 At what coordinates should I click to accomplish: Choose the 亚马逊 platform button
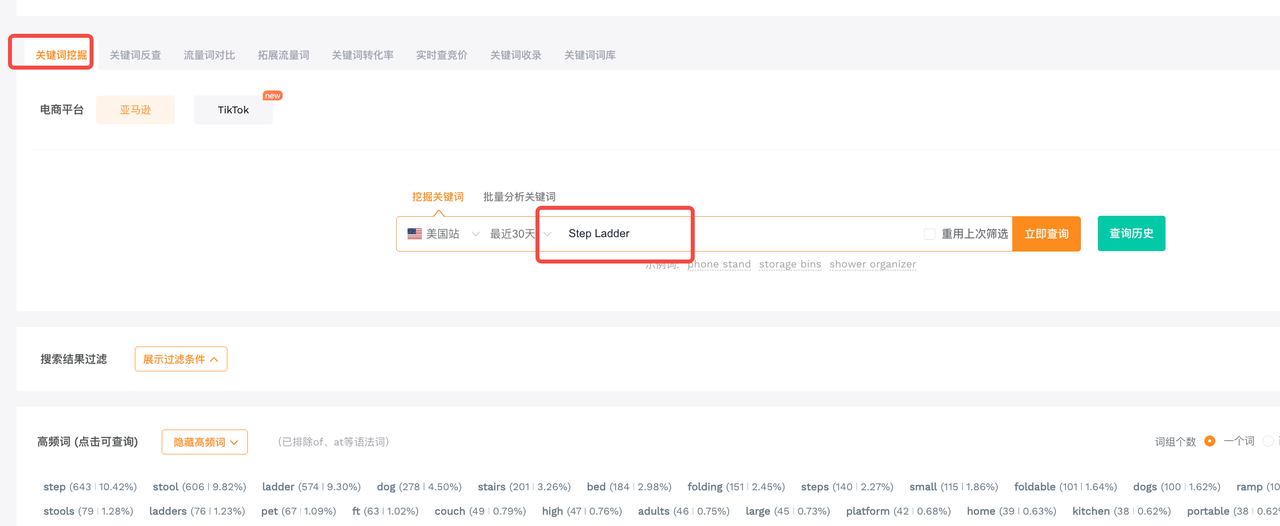coord(135,110)
